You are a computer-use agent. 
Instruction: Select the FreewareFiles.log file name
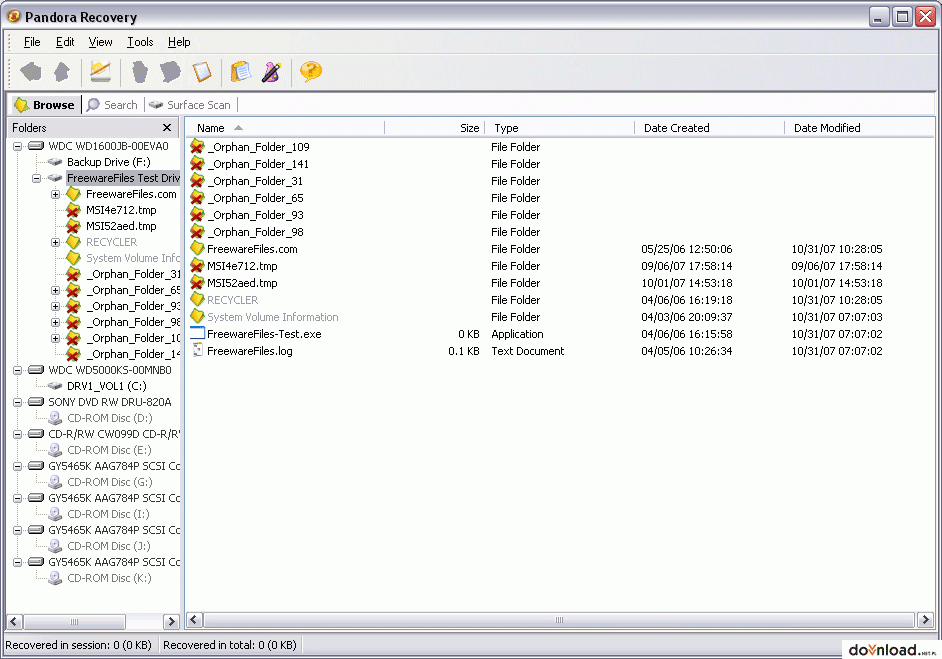[250, 351]
